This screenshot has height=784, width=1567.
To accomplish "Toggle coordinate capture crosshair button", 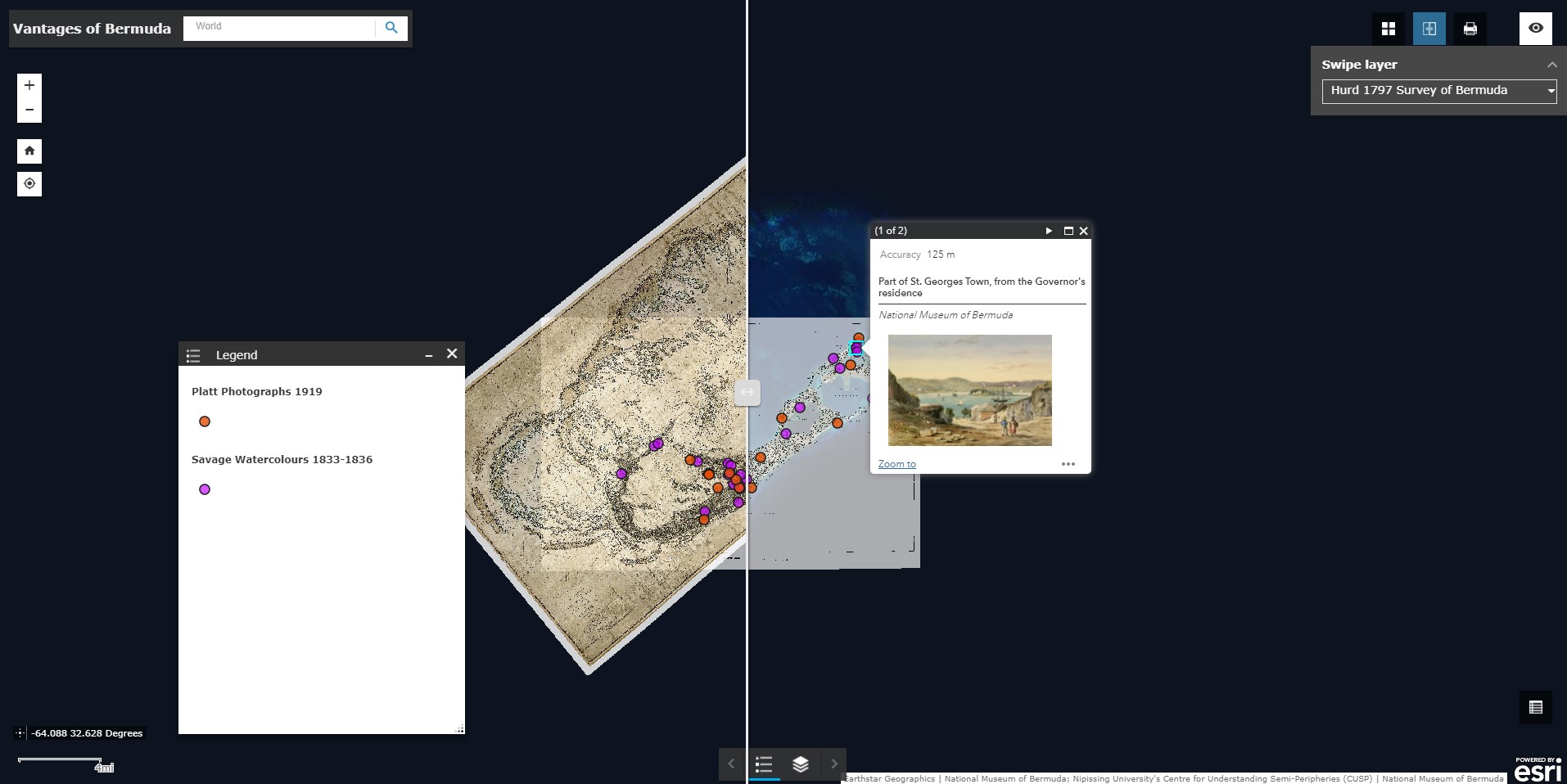I will click(20, 733).
